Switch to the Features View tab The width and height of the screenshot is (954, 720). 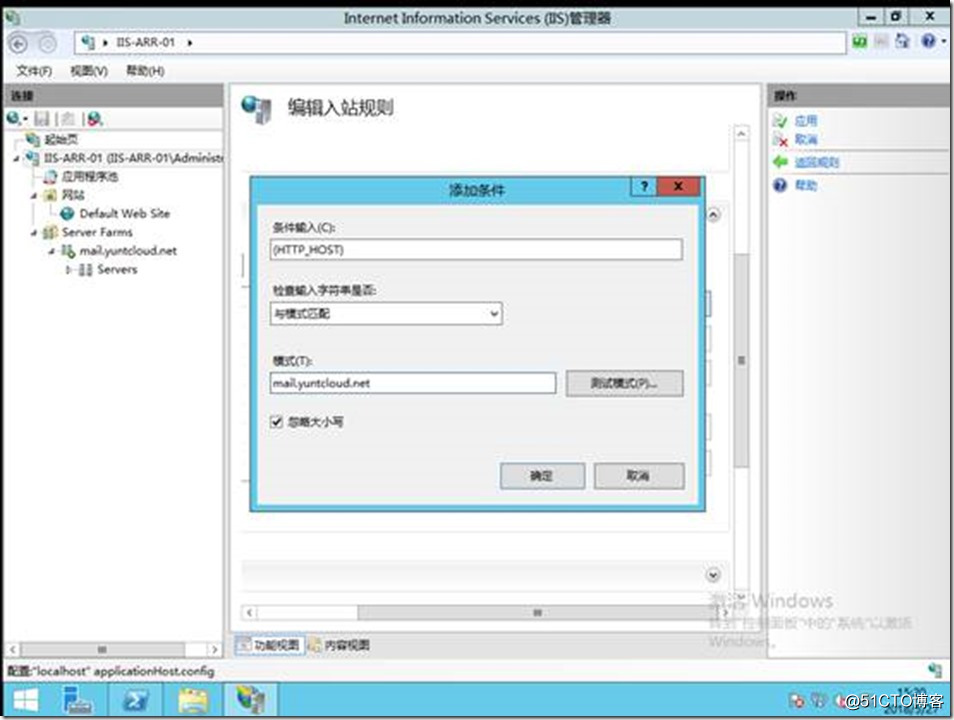pos(270,645)
